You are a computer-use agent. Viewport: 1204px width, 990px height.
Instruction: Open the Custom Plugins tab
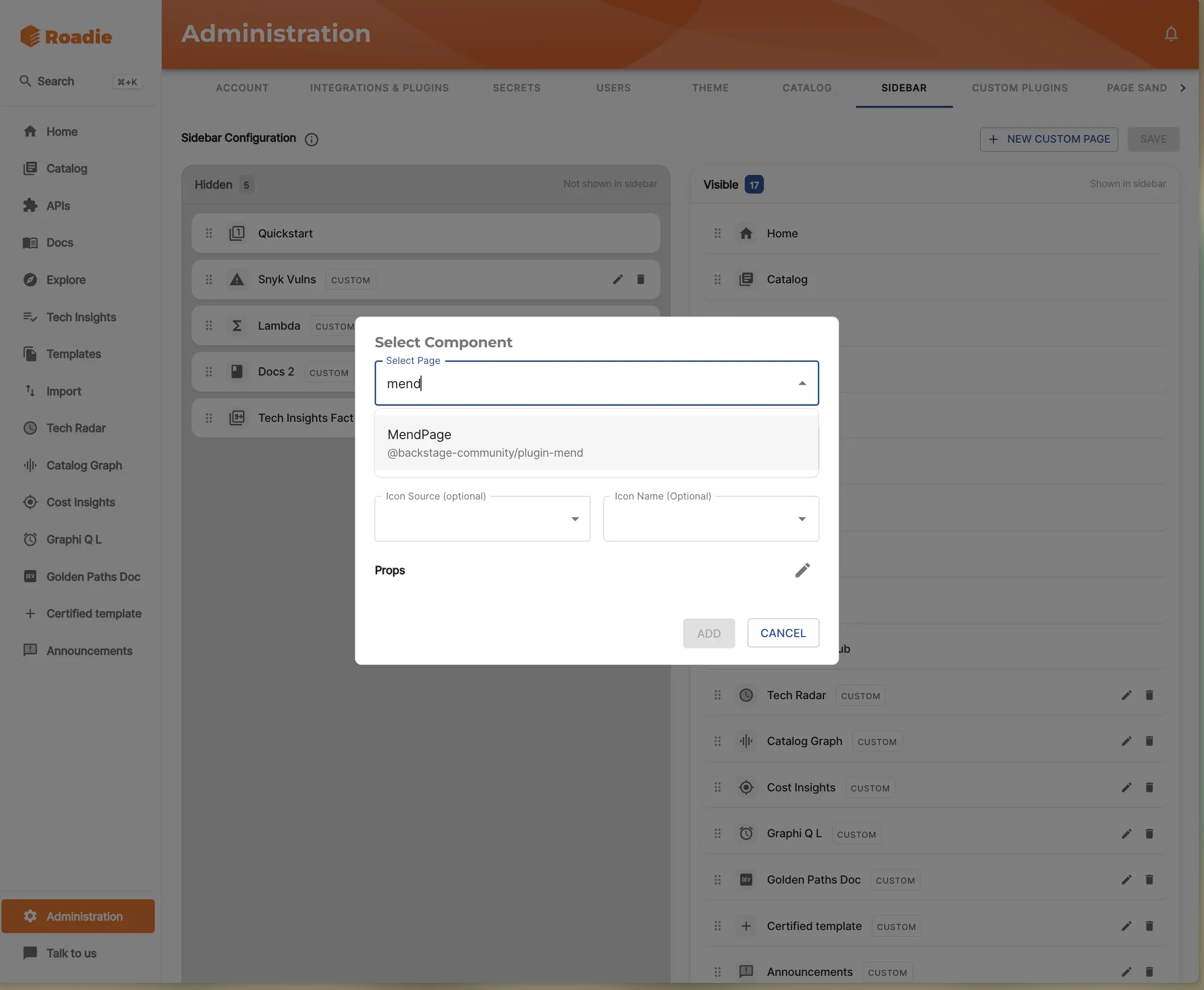(1019, 88)
